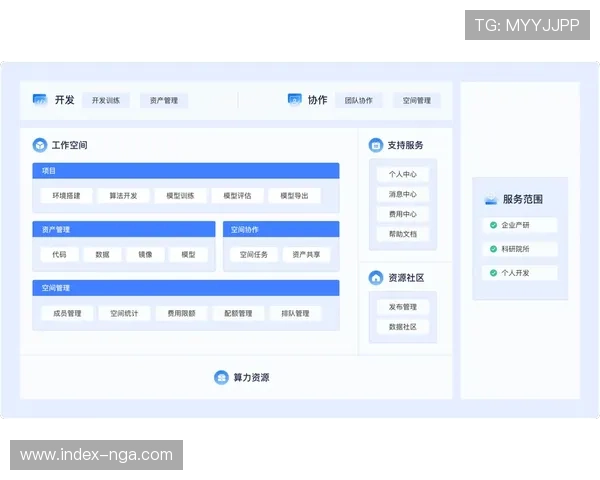The image size is (600, 480).
Task: Open the blue 空间协作 header bar
Action: (281, 229)
